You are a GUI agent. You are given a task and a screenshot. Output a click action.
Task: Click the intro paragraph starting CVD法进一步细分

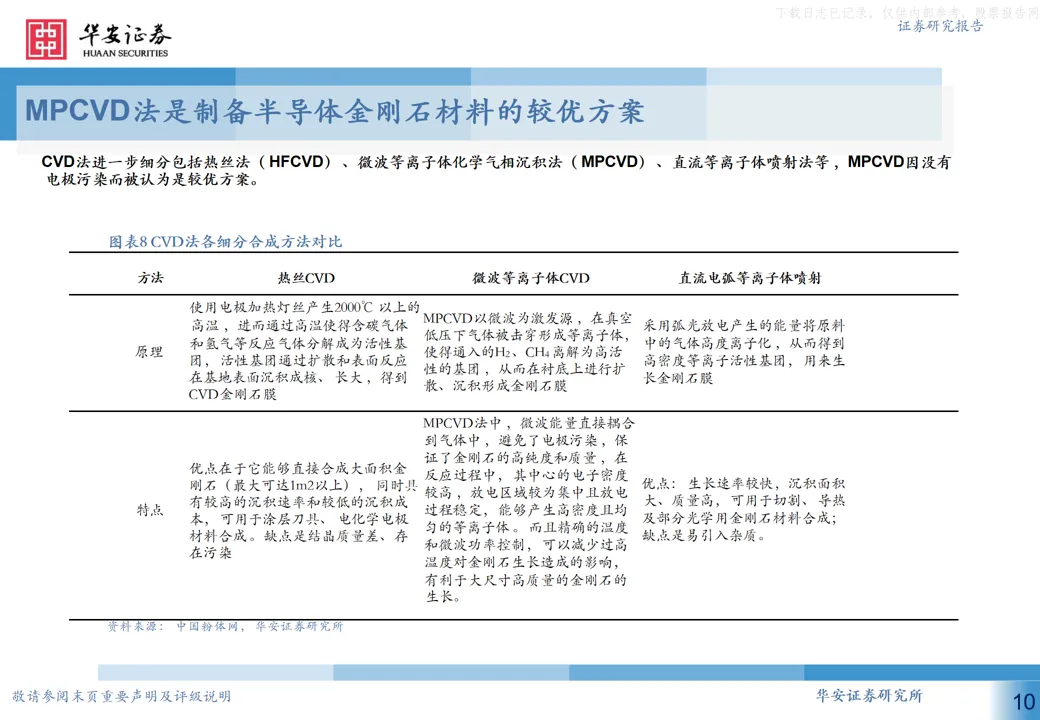pyautogui.click(x=496, y=170)
